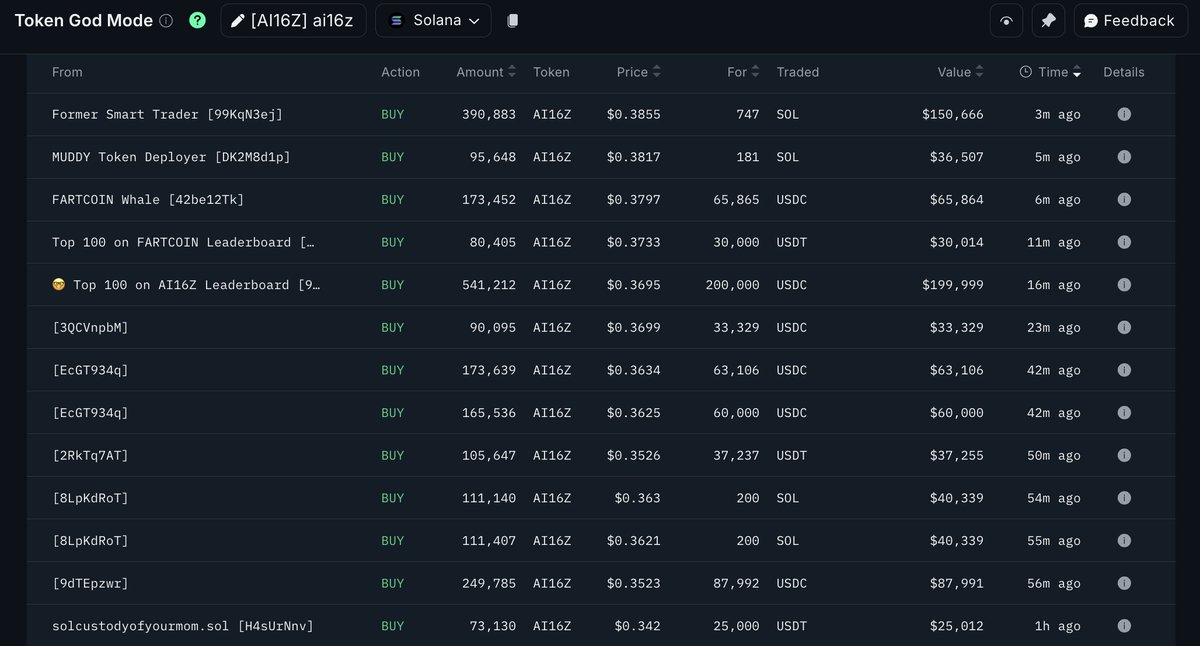Click the 3m ago time cell

tap(1058, 114)
